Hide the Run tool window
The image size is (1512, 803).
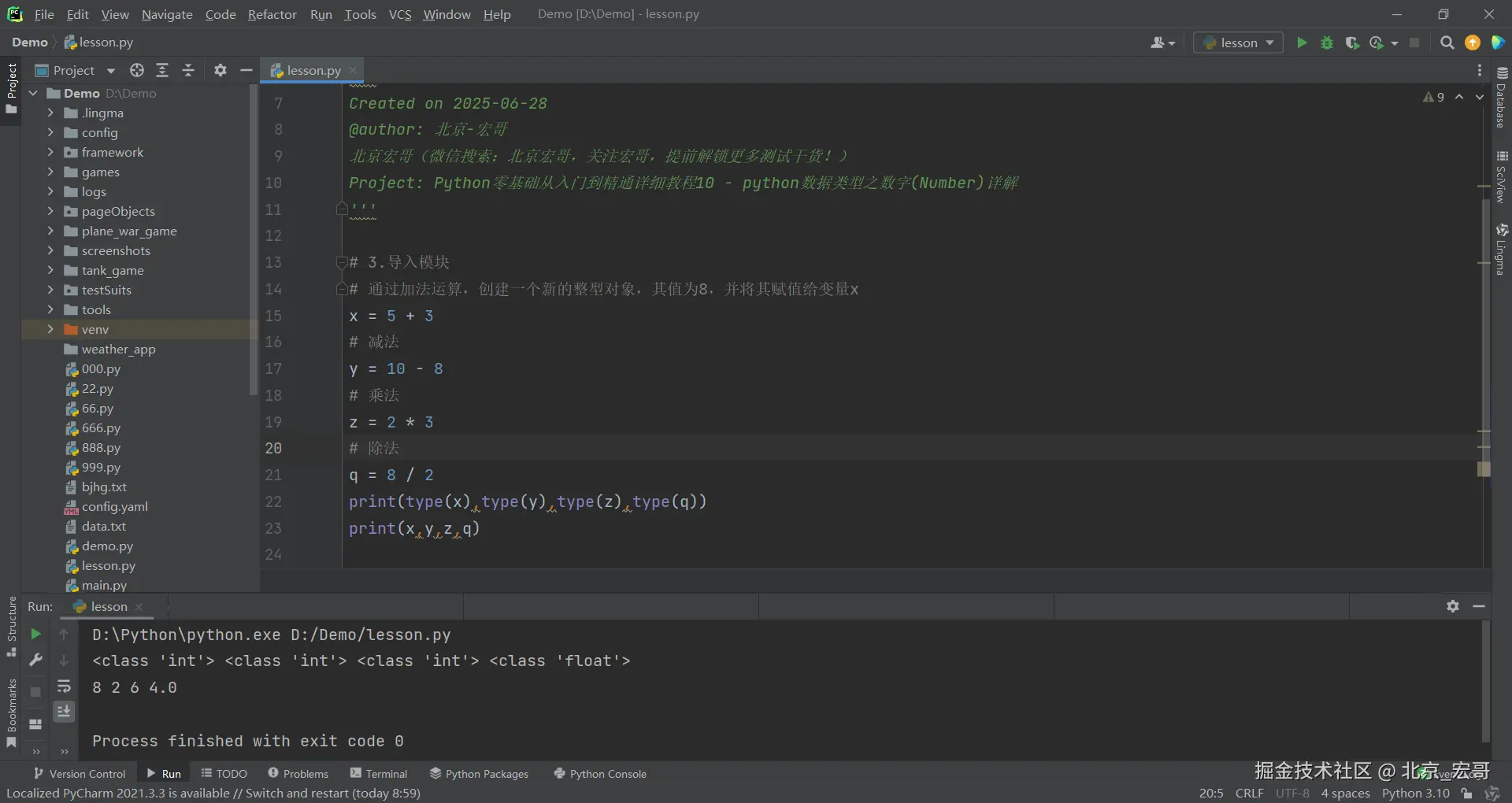click(x=1479, y=606)
